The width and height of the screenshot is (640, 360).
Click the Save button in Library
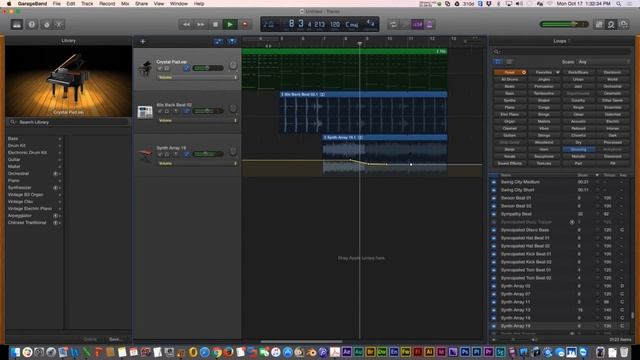(115, 339)
